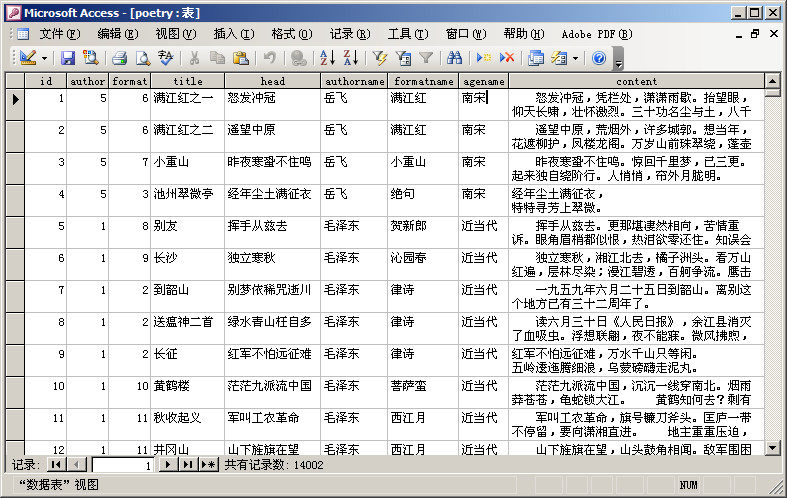Screen dimensions: 787x498
Task: Open Find binoculars icon
Action: pyautogui.click(x=454, y=58)
